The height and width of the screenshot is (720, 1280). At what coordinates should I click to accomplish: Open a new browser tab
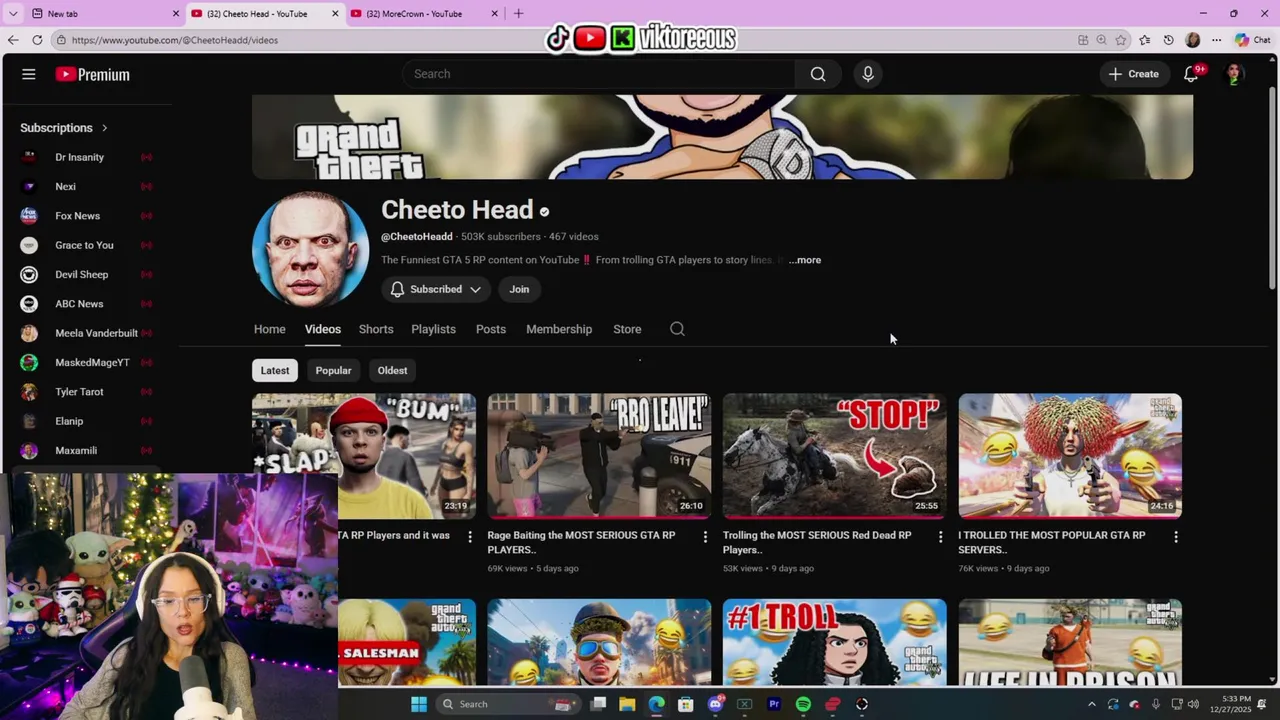pyautogui.click(x=518, y=13)
